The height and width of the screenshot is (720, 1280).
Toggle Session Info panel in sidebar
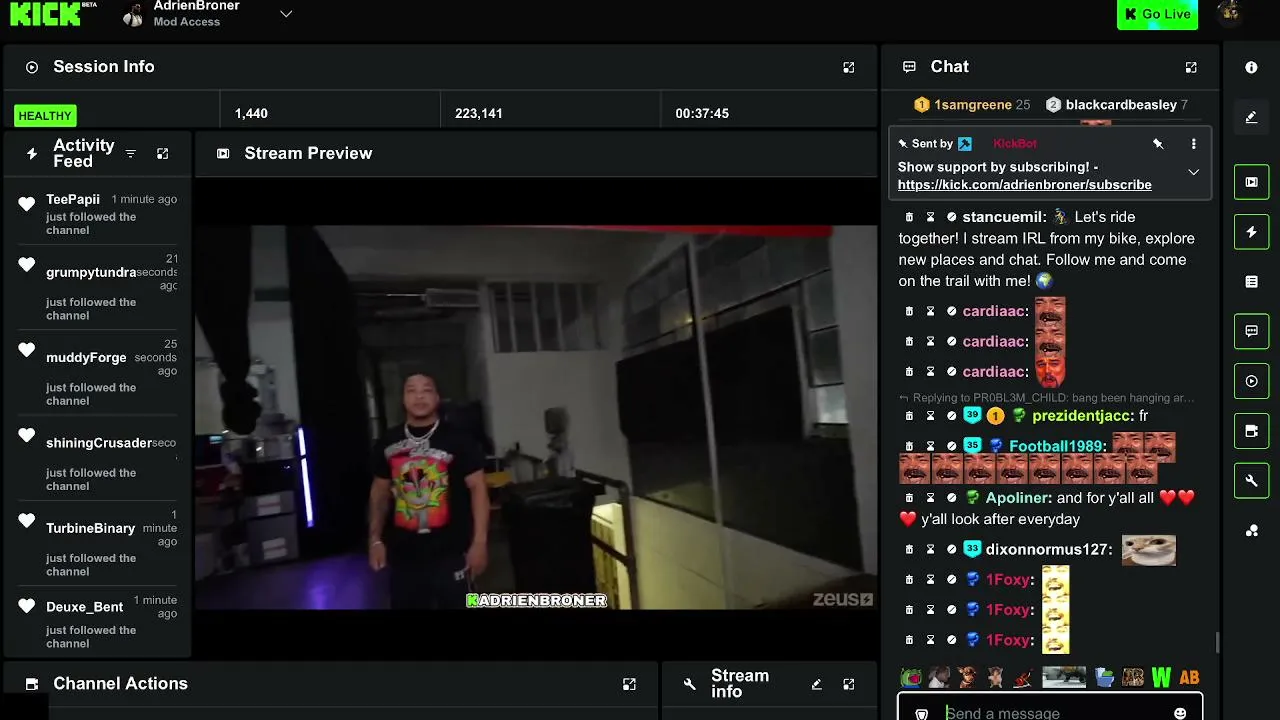[x=1251, y=381]
